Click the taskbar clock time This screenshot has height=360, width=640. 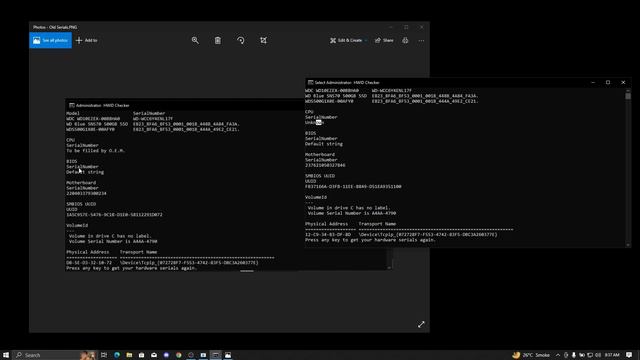611,355
